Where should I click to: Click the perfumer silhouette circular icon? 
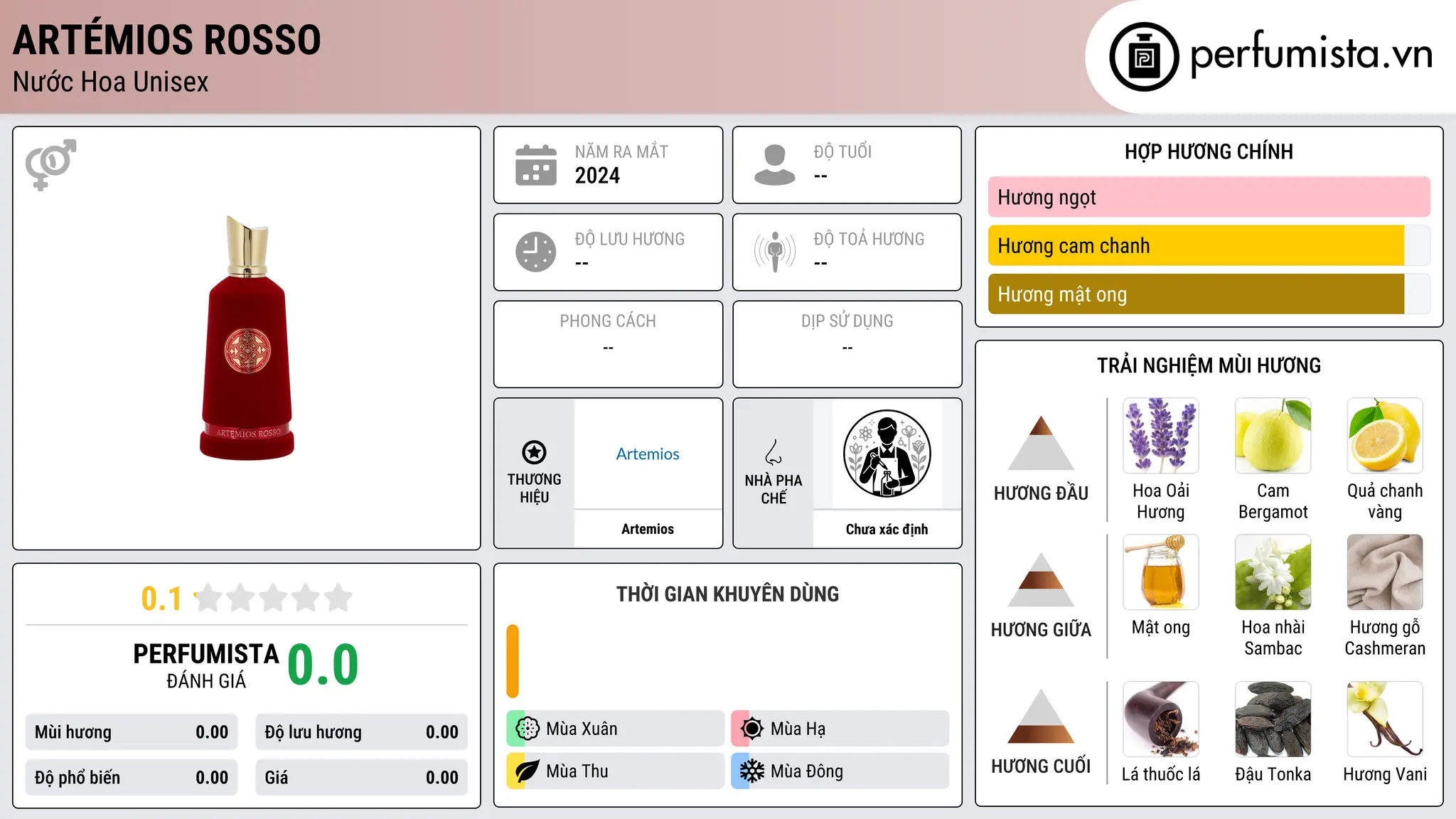coord(887,454)
